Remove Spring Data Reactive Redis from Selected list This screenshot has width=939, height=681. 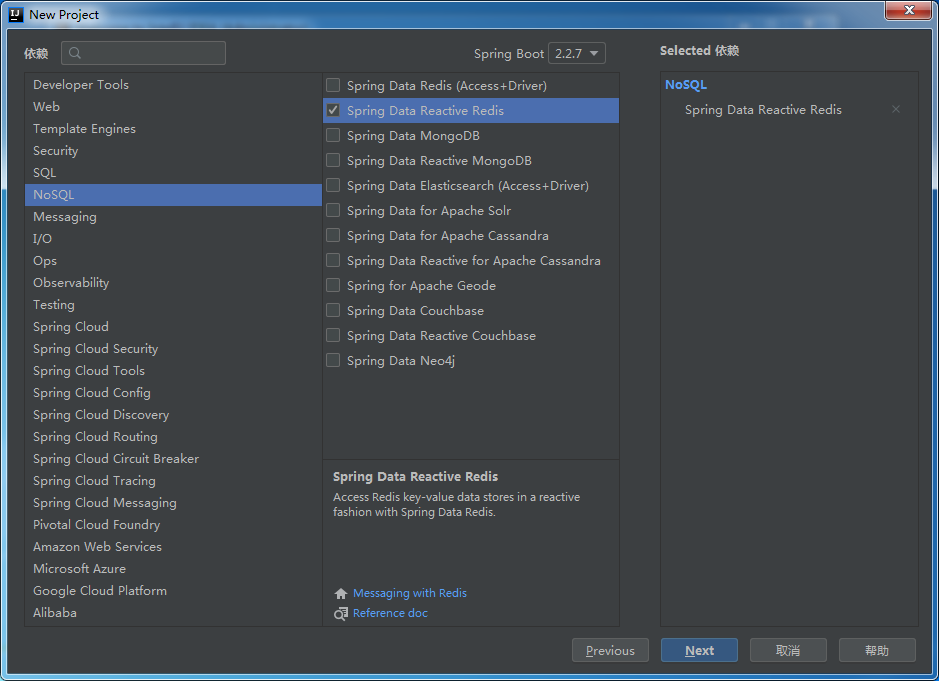click(895, 109)
